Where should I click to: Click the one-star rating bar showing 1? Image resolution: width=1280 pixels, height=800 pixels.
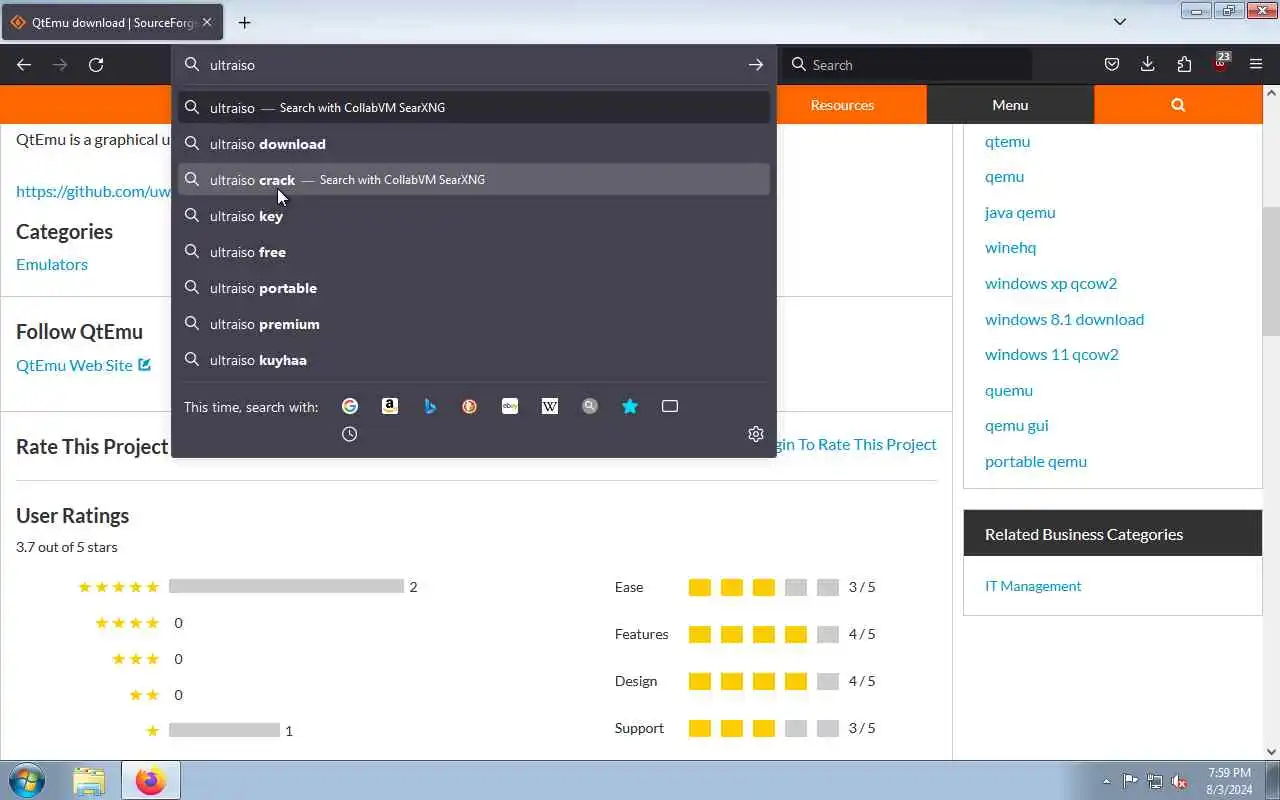click(224, 730)
